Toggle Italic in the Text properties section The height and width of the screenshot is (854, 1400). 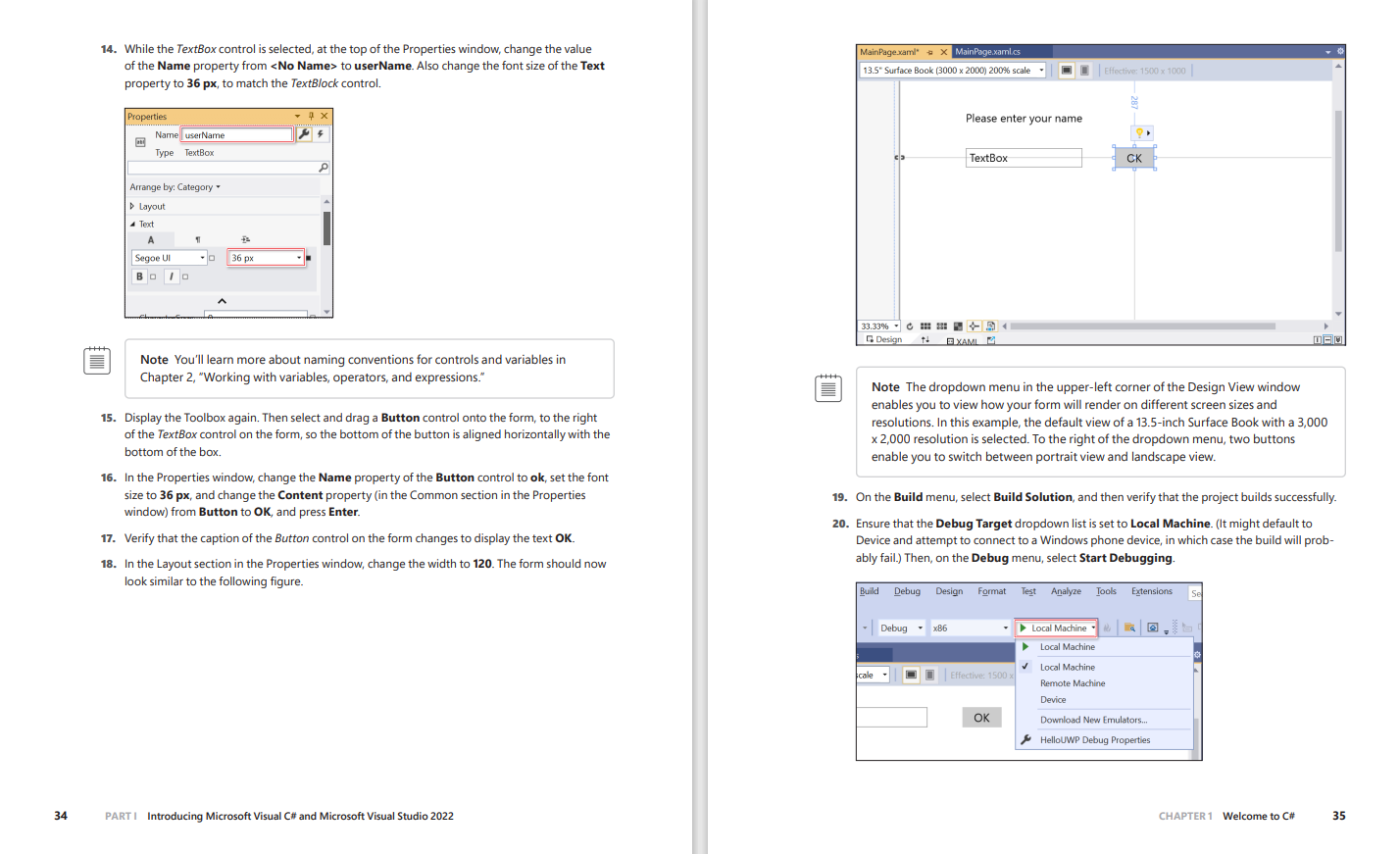[172, 276]
